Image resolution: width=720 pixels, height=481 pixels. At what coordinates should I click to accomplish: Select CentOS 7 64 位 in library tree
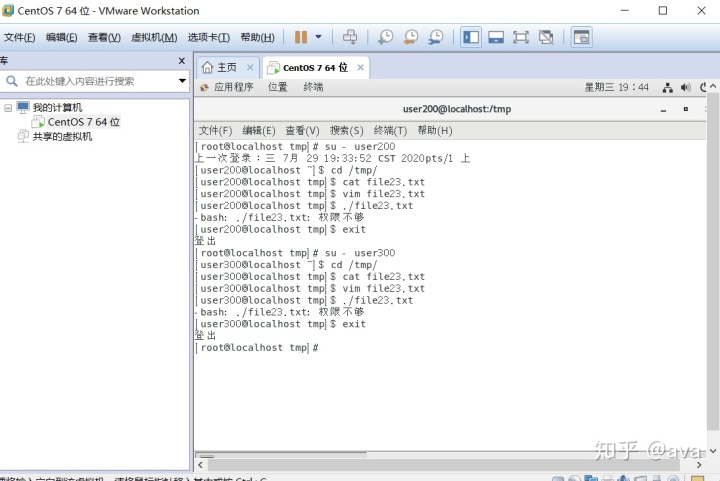(x=84, y=122)
